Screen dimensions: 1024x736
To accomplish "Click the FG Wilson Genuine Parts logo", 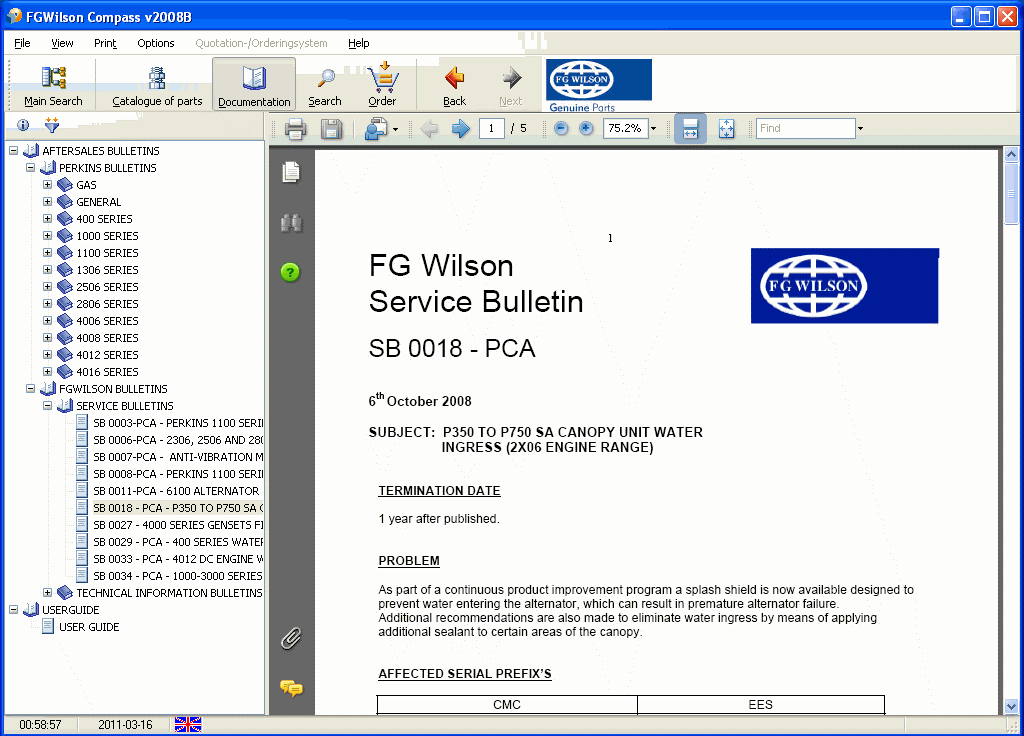I will click(598, 86).
